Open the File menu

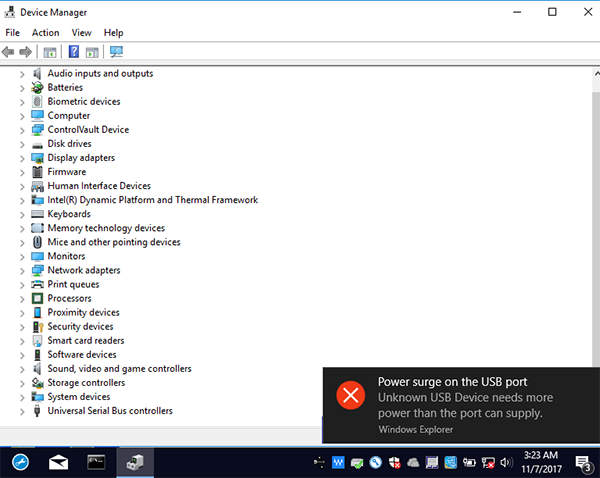coord(13,33)
